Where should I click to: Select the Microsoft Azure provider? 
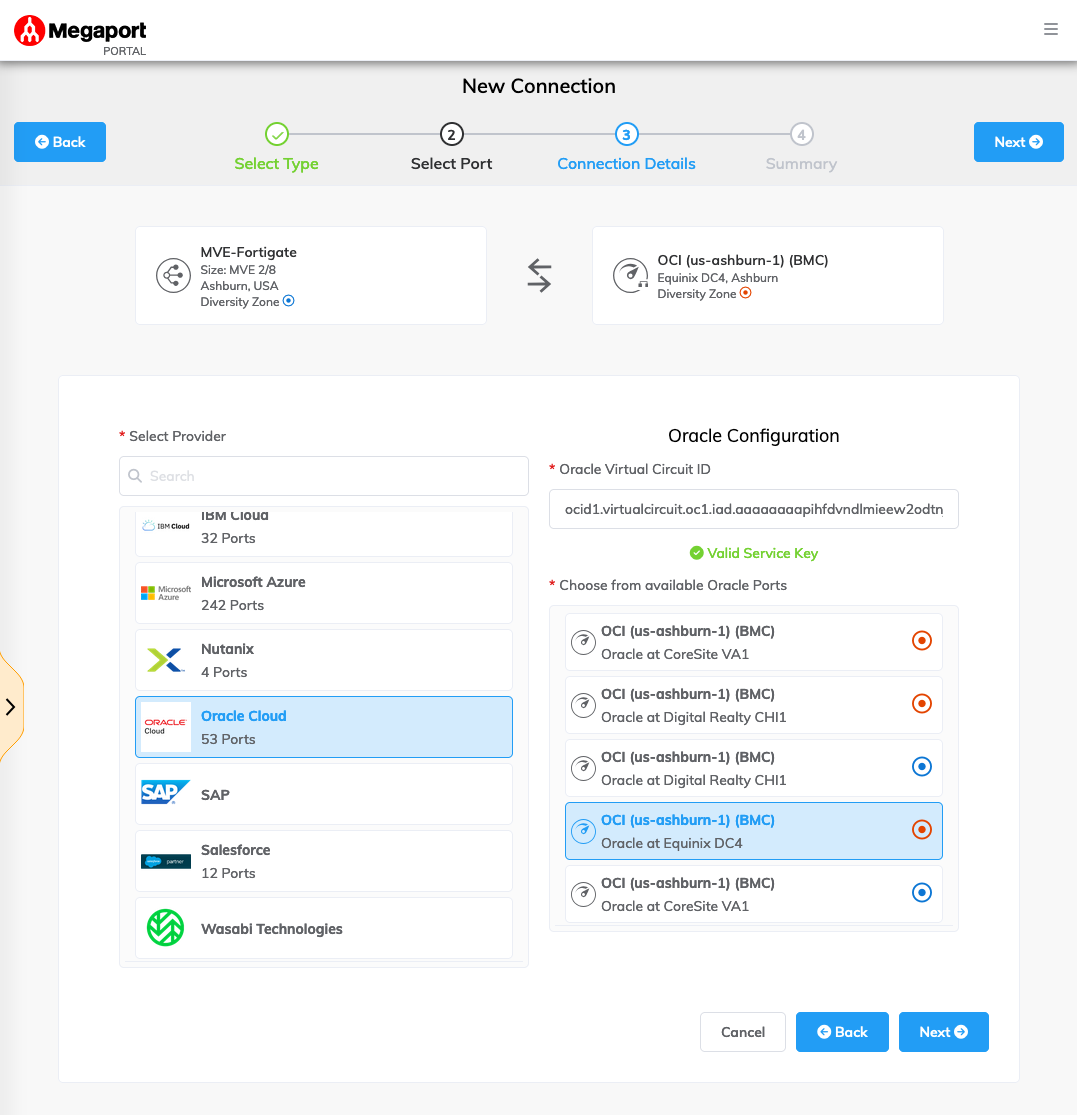323,593
